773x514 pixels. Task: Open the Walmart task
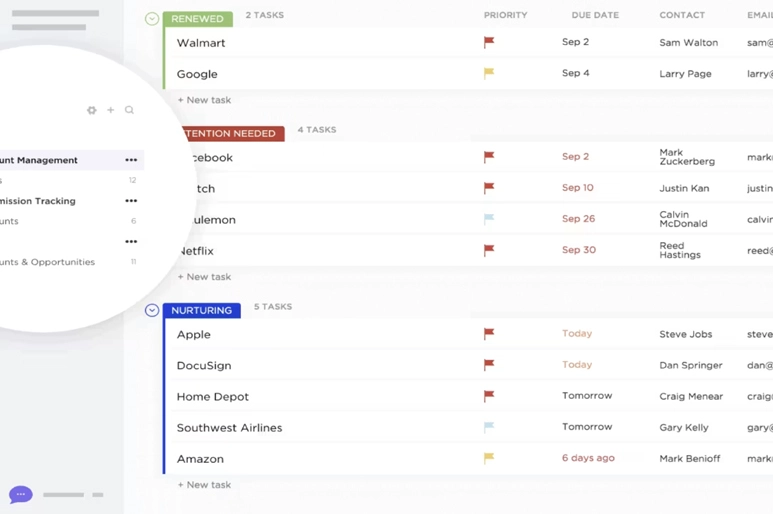201,43
